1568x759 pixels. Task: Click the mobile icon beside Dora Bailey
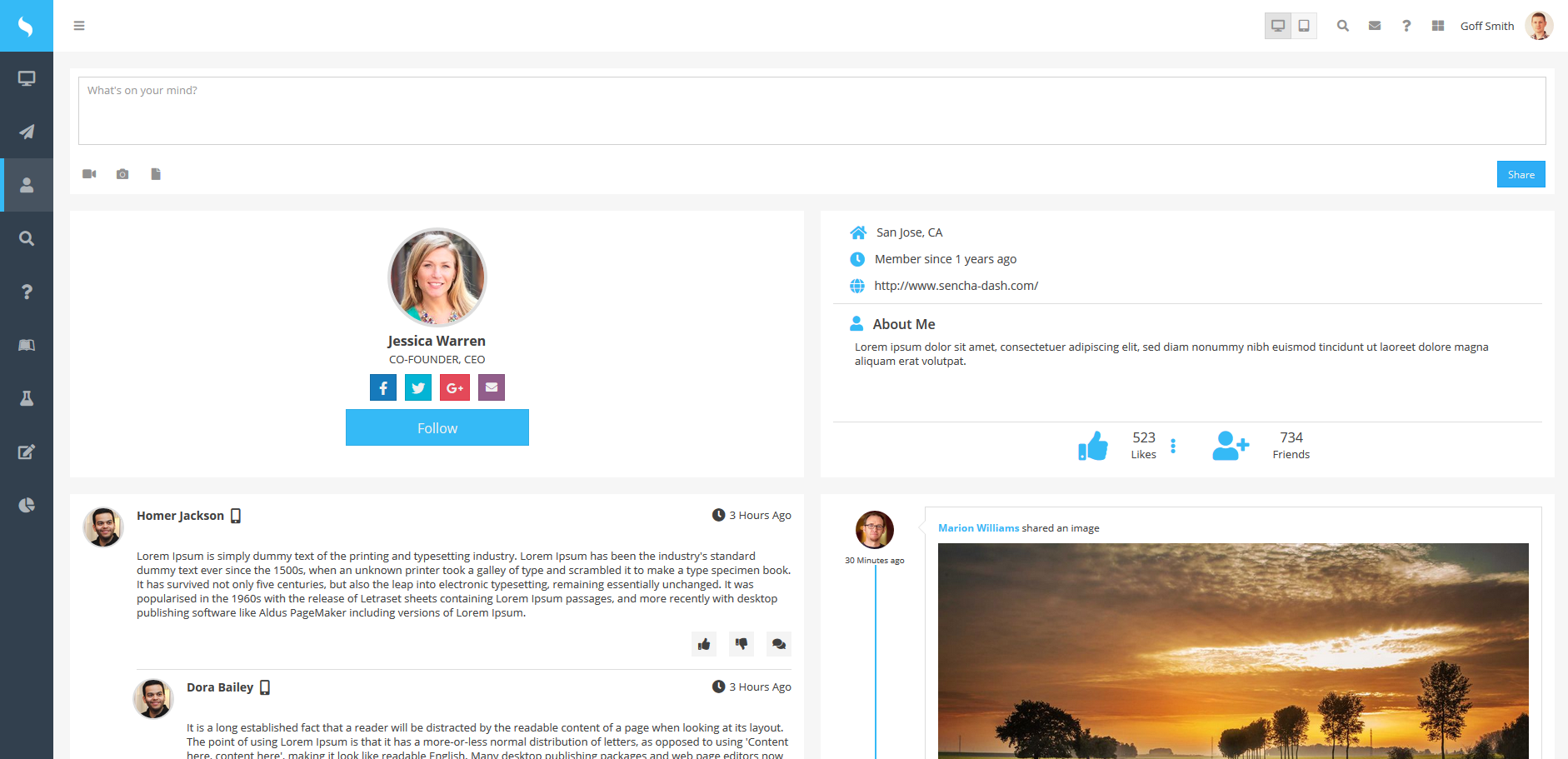265,687
